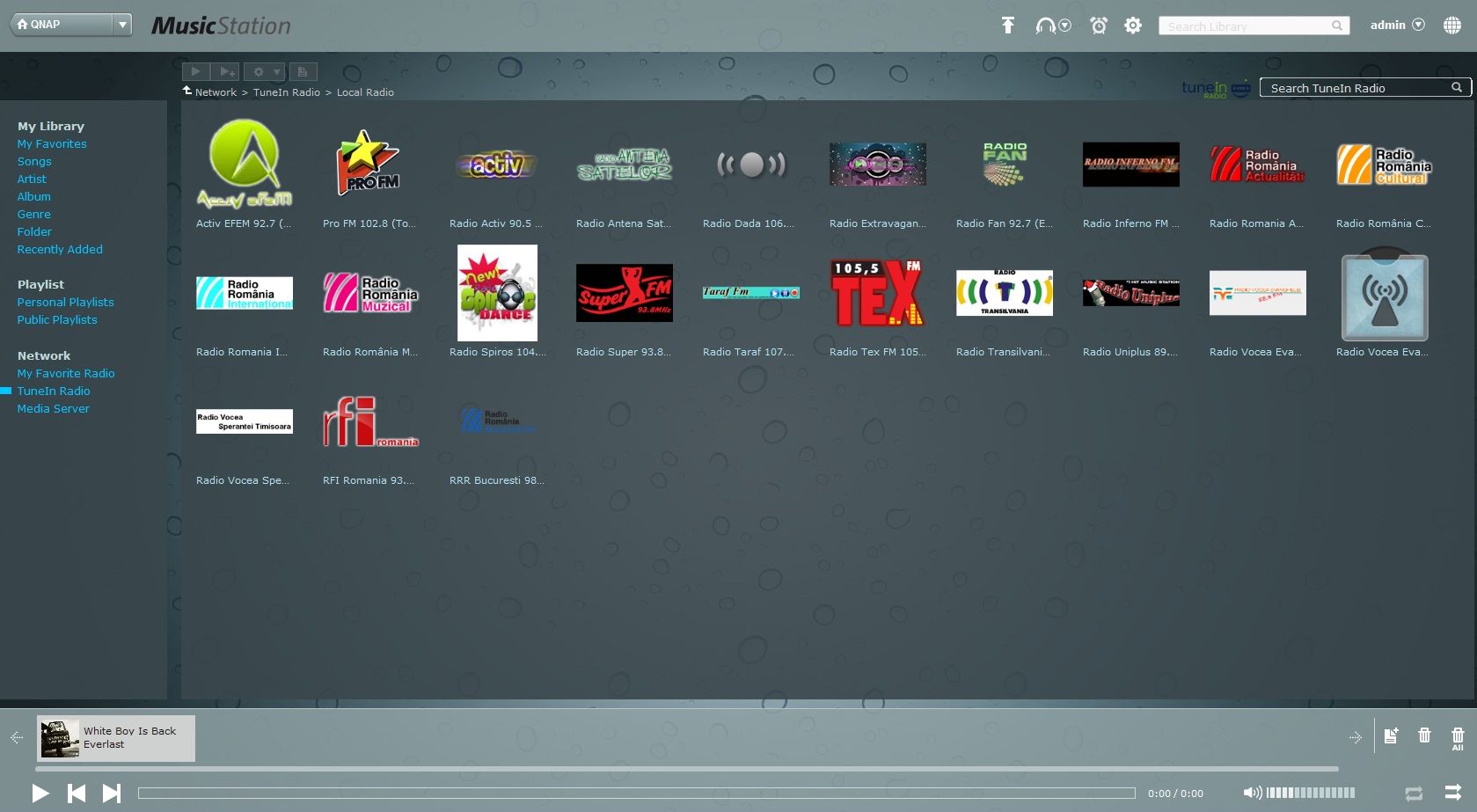Click the globe language icon
The height and width of the screenshot is (812, 1477).
click(x=1452, y=26)
